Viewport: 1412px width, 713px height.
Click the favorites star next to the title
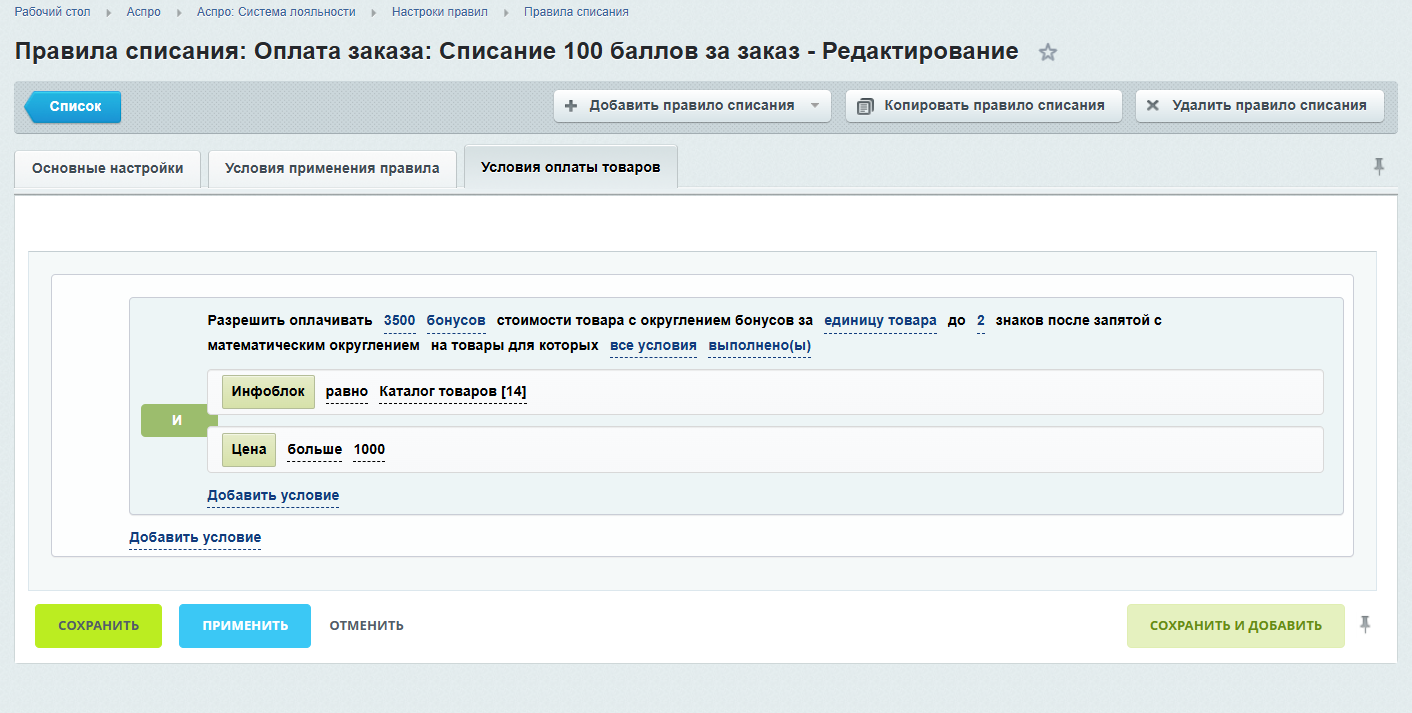click(x=1047, y=53)
